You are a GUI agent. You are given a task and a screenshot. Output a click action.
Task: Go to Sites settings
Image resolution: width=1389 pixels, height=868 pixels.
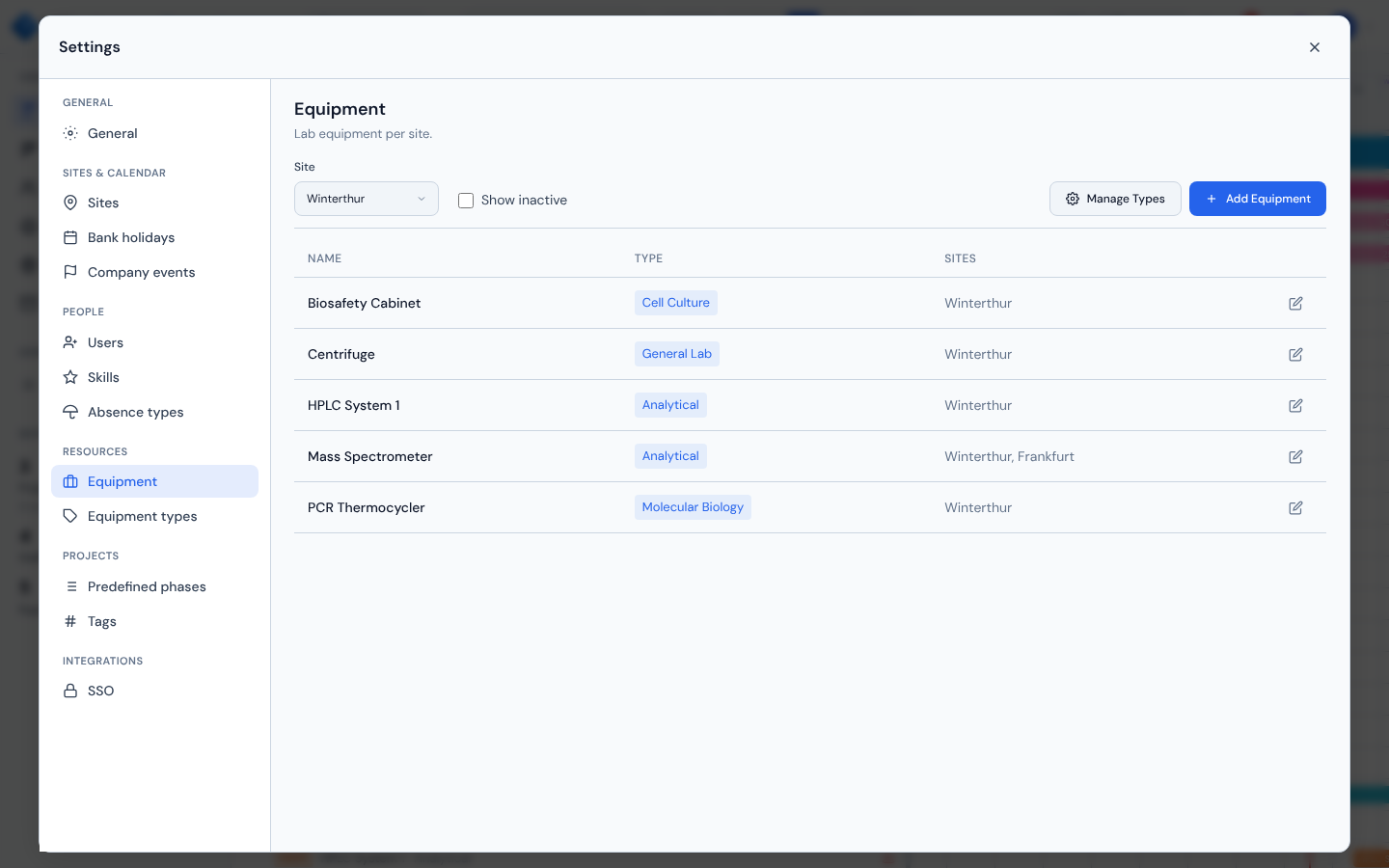[x=154, y=203]
